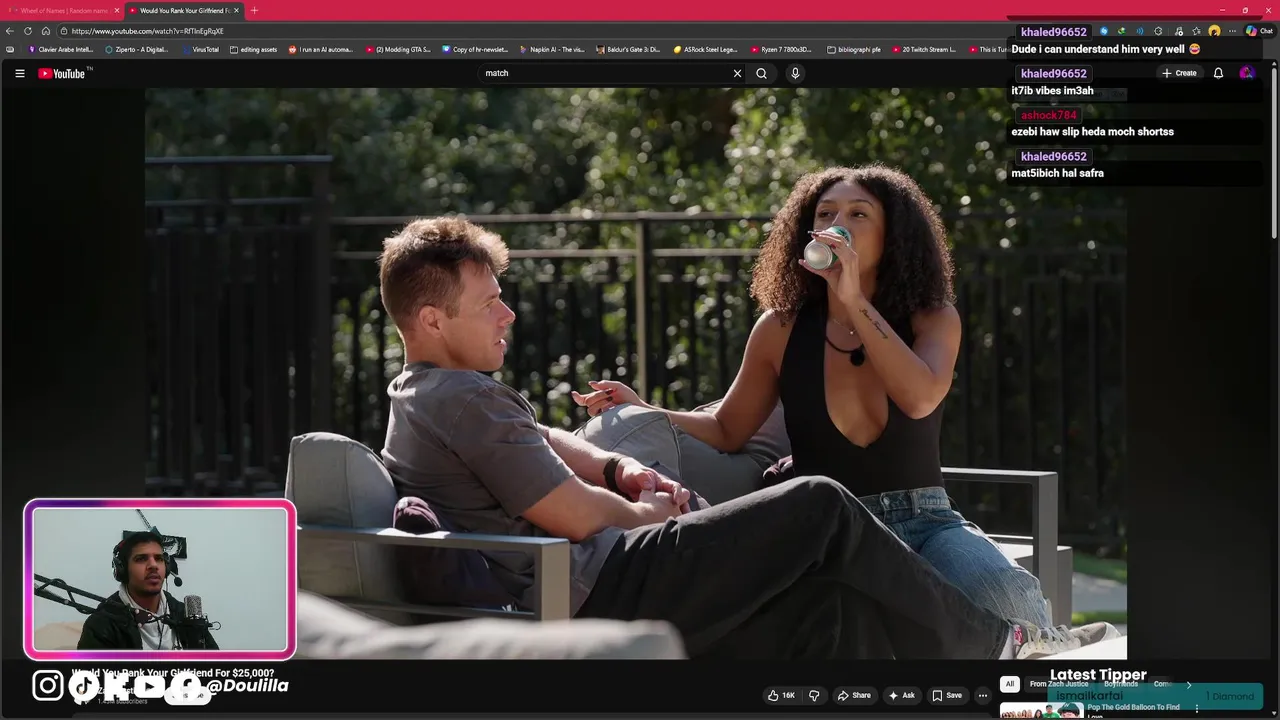This screenshot has height=720, width=1280.
Task: Open Pop The Gold Balloon video thumbnail
Action: click(x=1041, y=711)
